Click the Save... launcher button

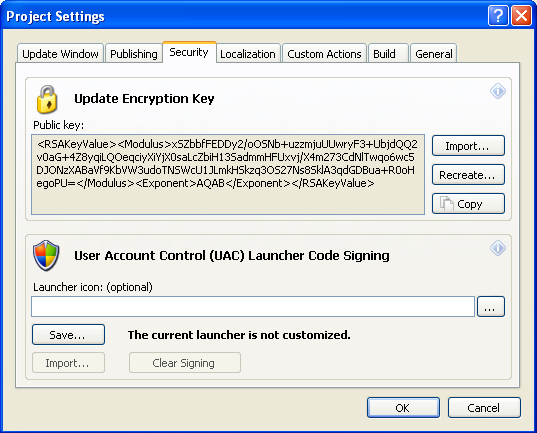pyautogui.click(x=68, y=335)
